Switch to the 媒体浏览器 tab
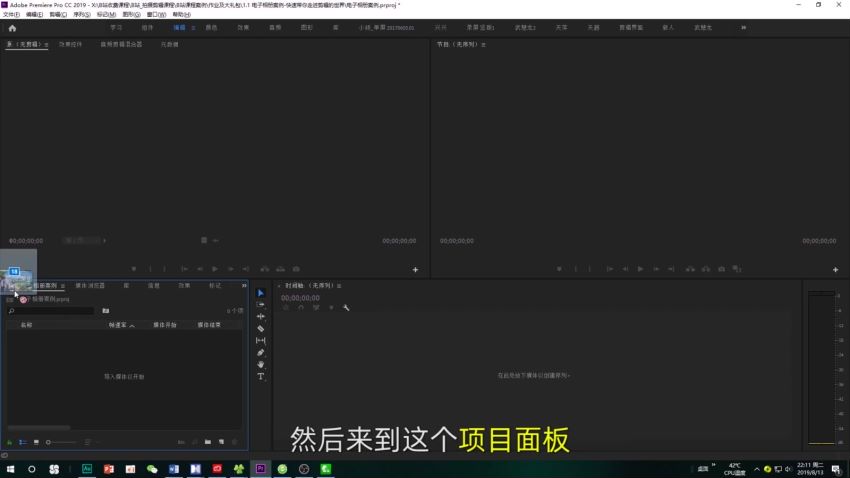Screen dimensions: 850x478 point(90,286)
